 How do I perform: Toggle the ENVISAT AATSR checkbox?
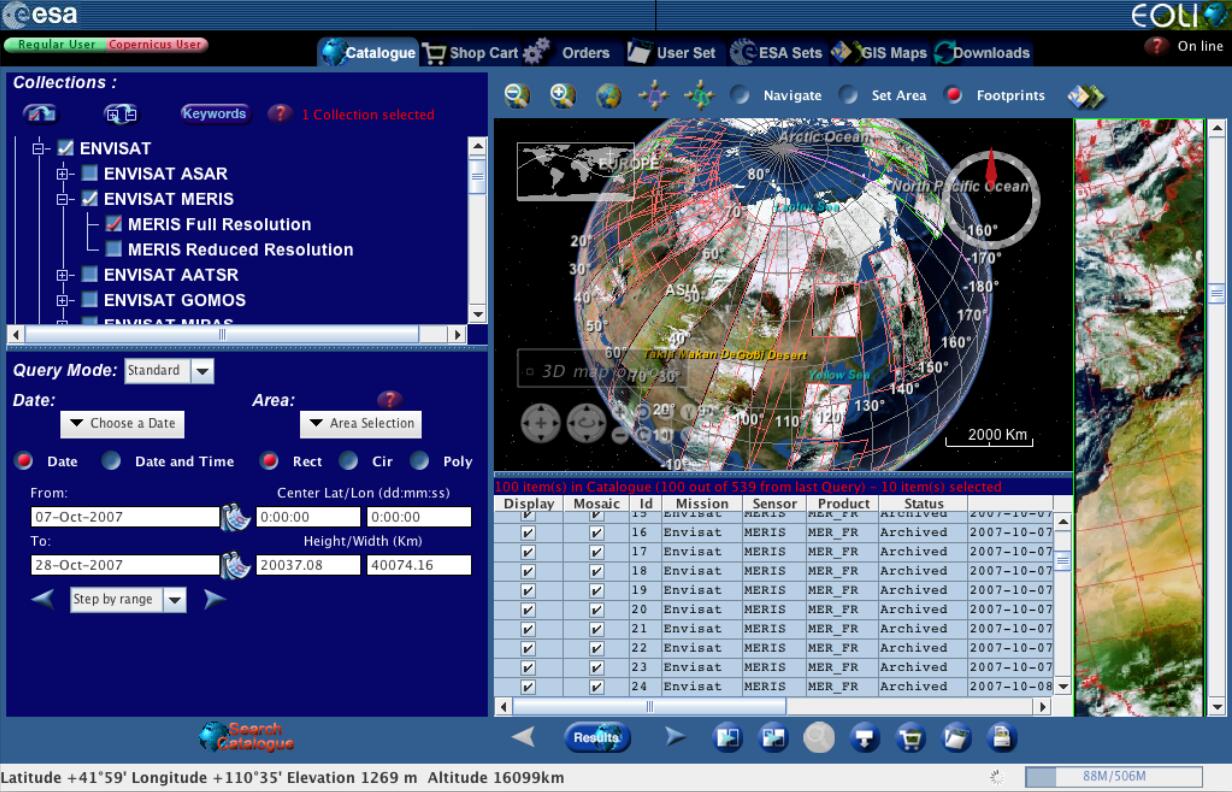(x=90, y=274)
